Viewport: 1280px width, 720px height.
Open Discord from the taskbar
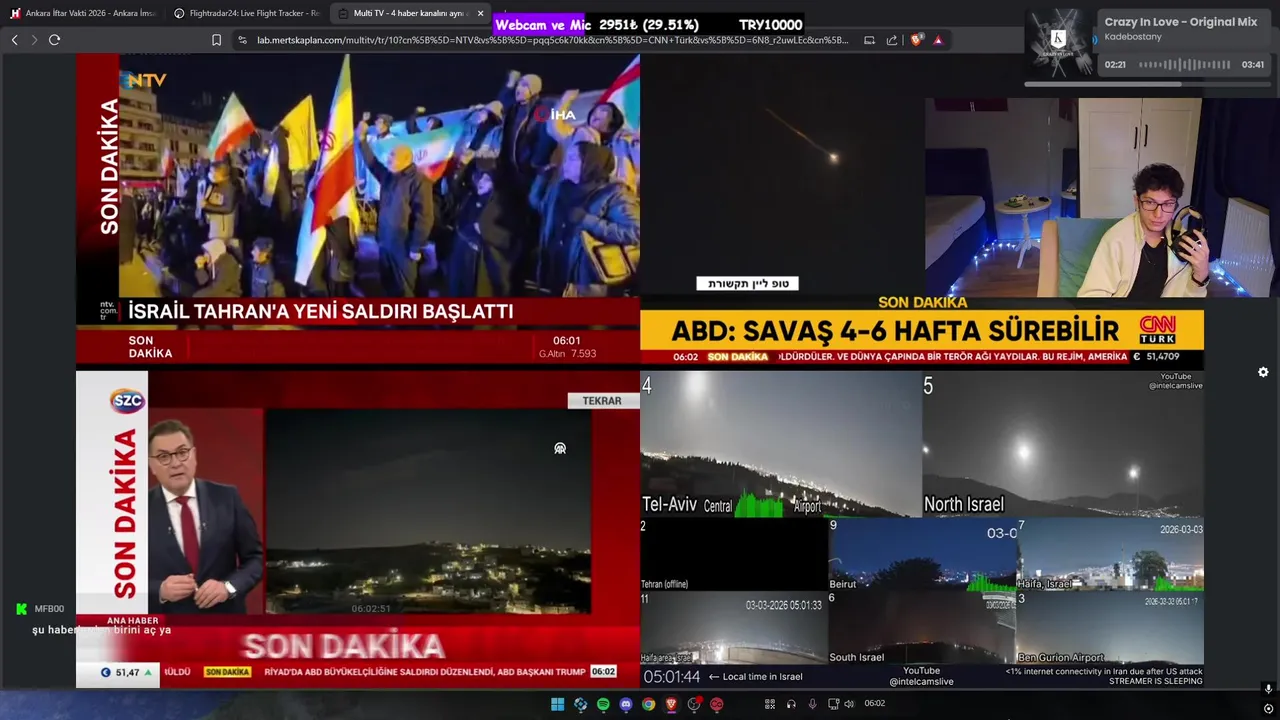[626, 704]
